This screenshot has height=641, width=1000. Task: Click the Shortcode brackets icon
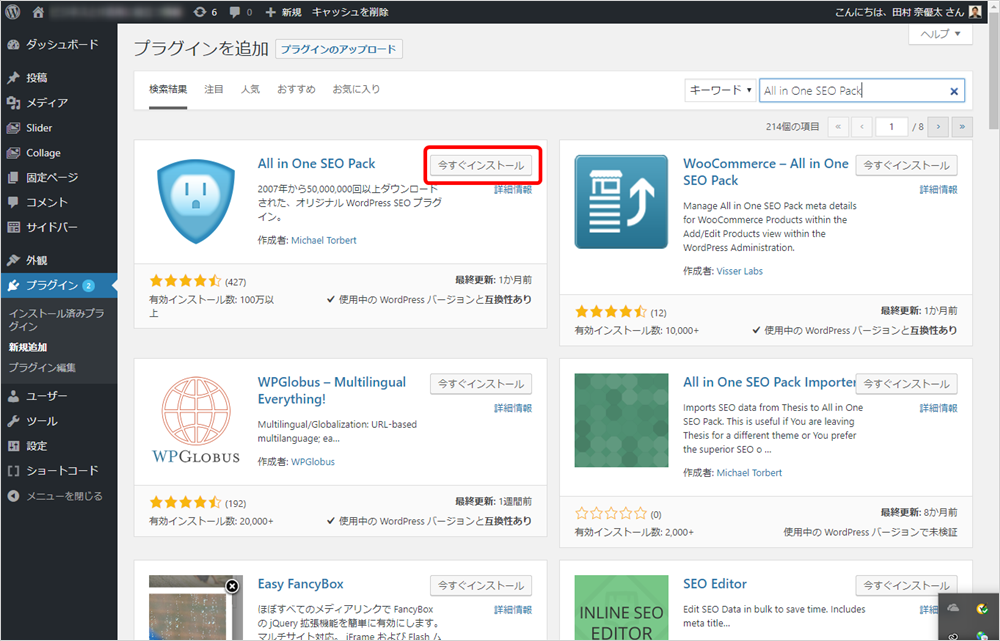[13, 471]
